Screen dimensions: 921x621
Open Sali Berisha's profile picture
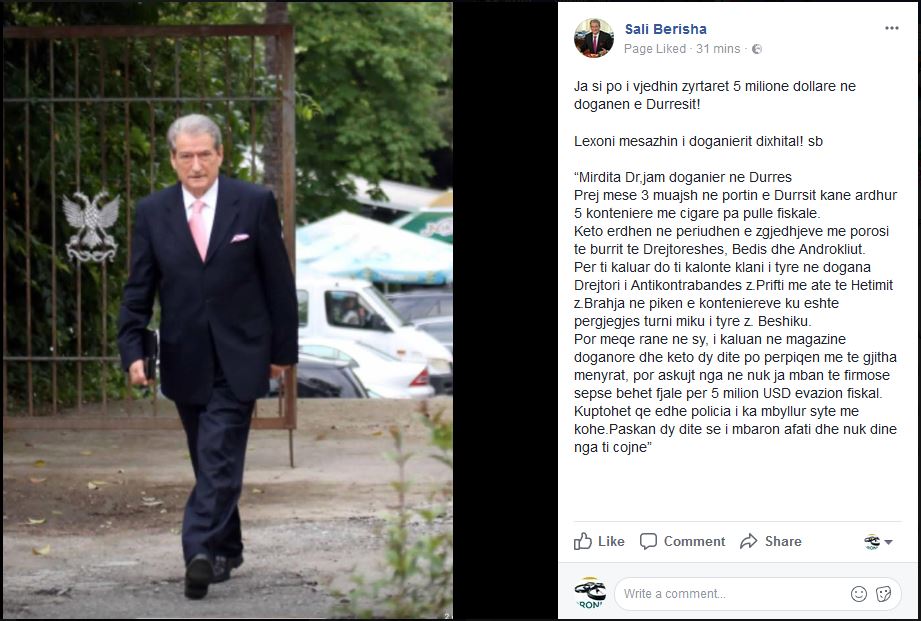pyautogui.click(x=594, y=38)
